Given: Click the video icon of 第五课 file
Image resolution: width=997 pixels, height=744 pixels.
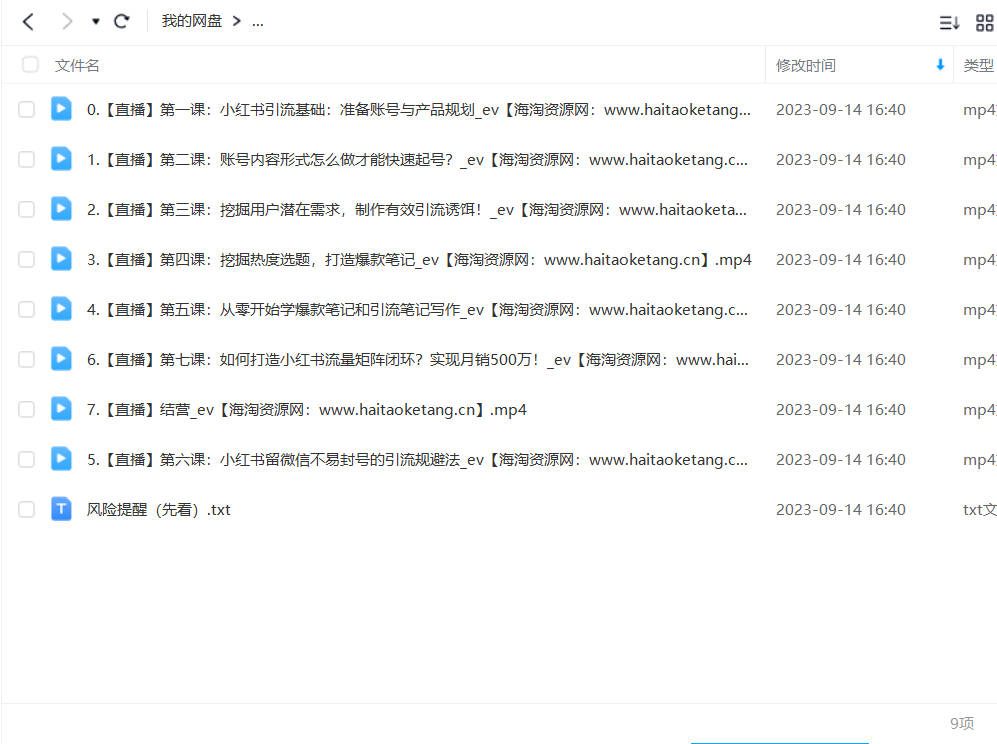Looking at the screenshot, I should 61,308.
